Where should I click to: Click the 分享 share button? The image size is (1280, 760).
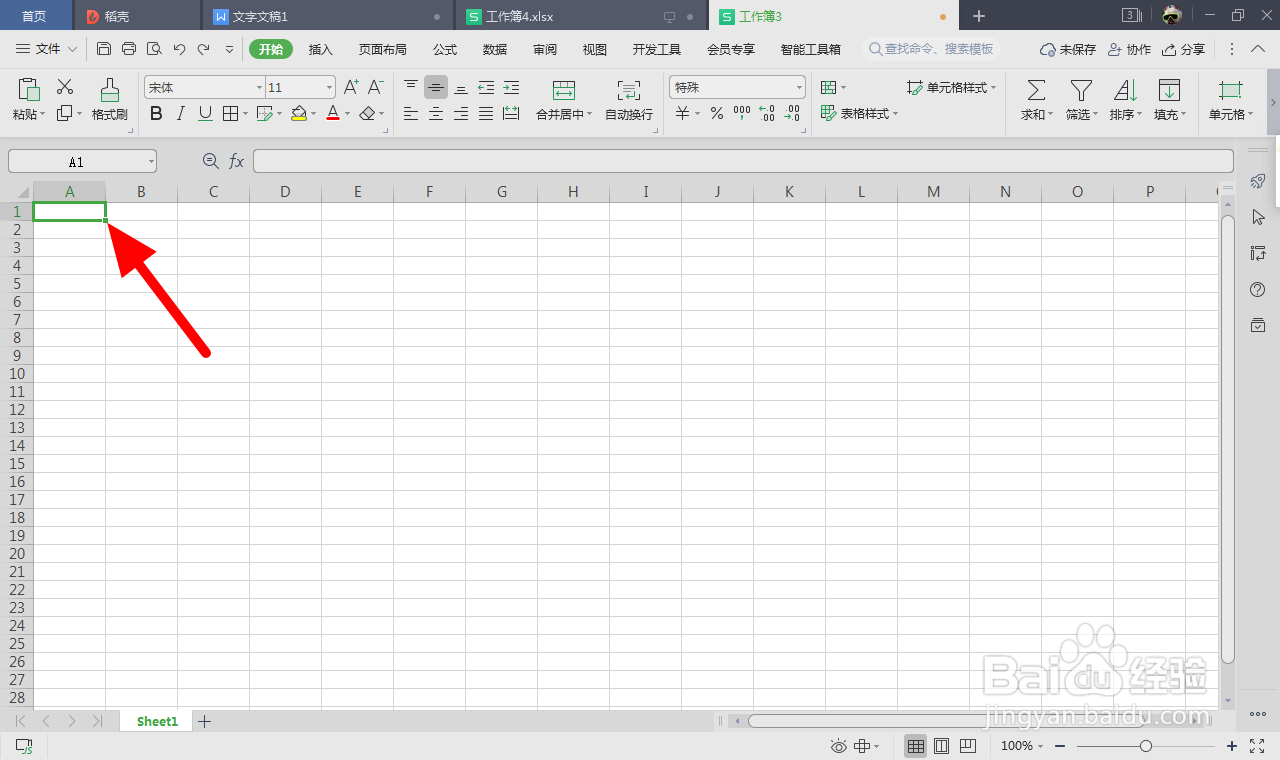[1184, 48]
